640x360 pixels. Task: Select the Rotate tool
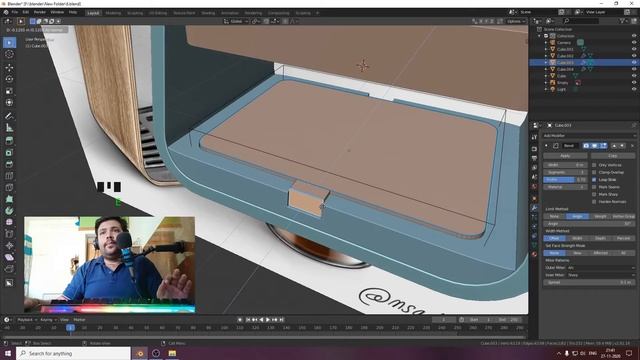9,79
